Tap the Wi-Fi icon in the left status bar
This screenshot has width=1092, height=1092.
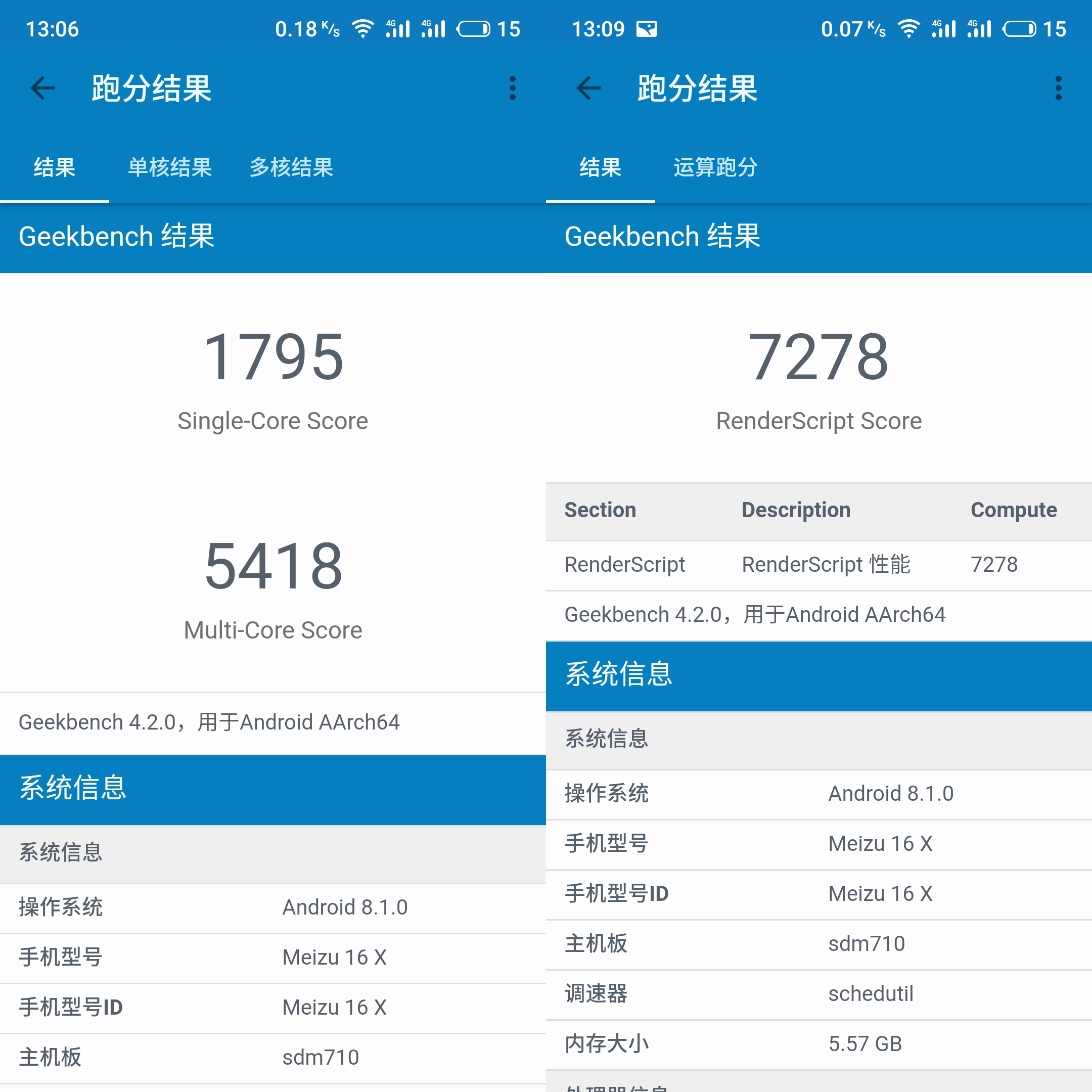click(362, 29)
